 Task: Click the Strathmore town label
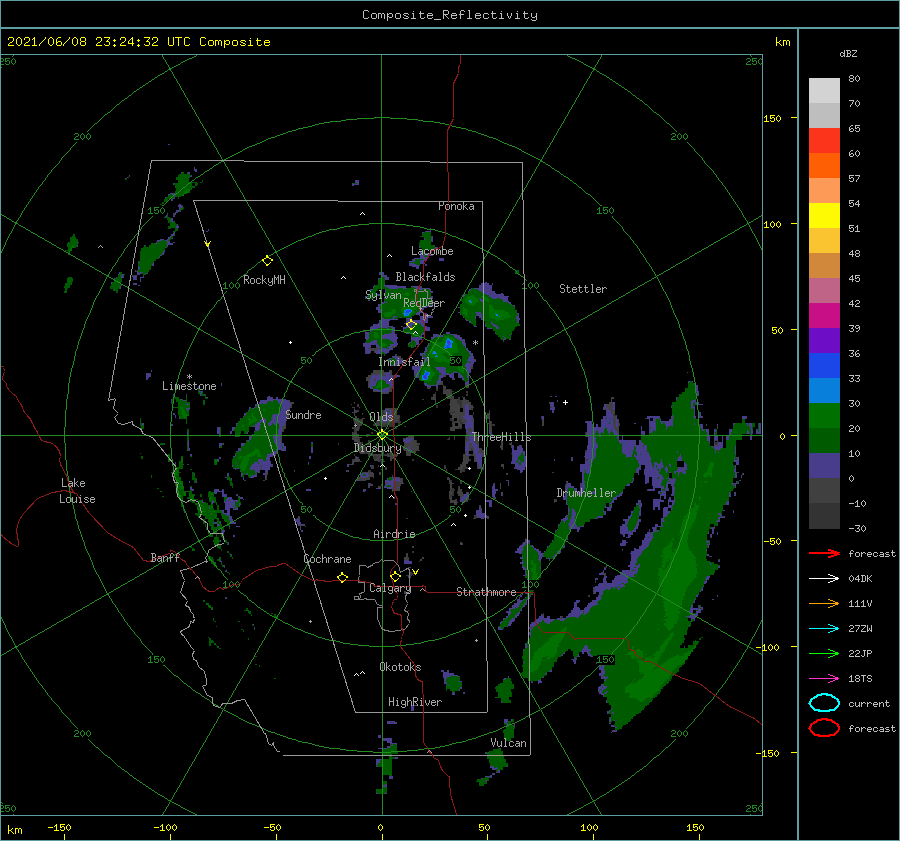tap(486, 592)
